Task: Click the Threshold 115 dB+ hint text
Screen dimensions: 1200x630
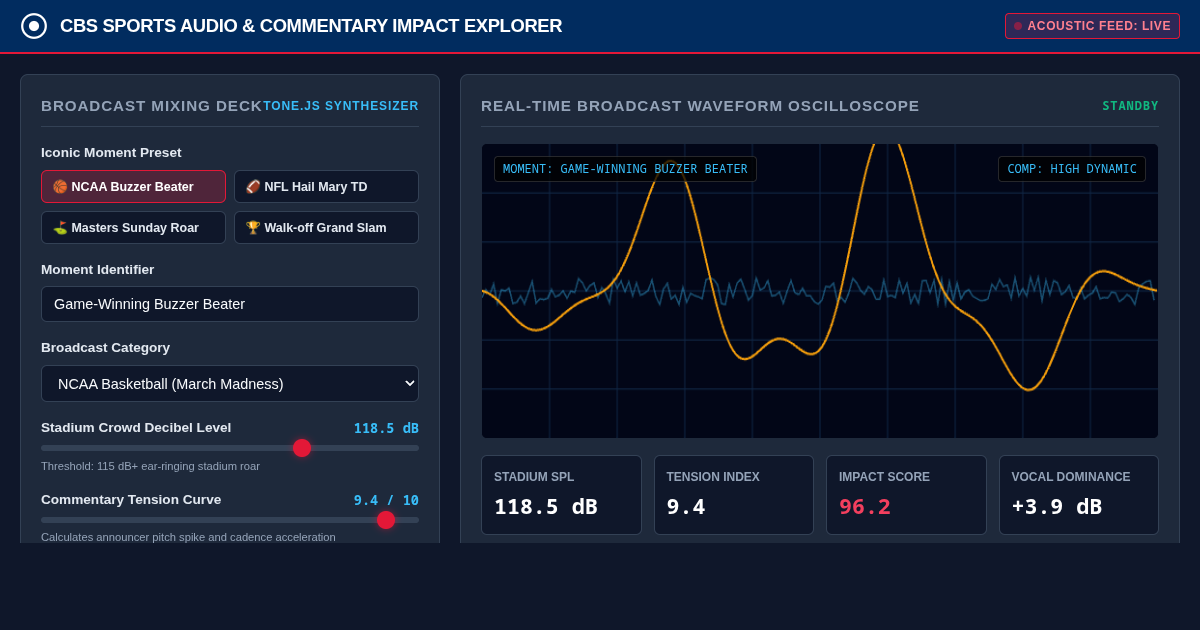Action: pyautogui.click(x=150, y=466)
